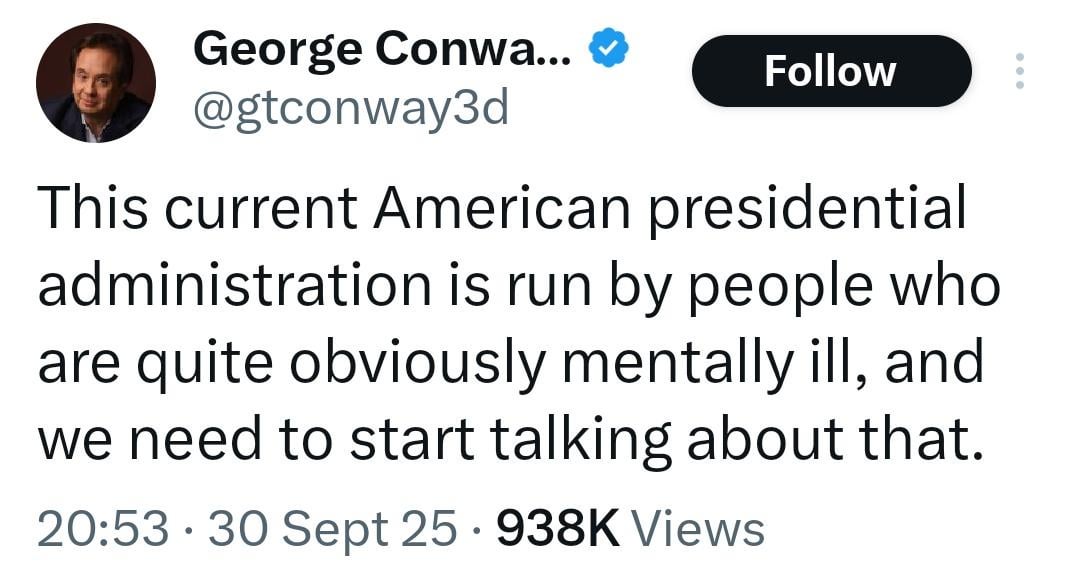Click the blue verified checkmark badge
The height and width of the screenshot is (567, 1080).
(x=608, y=47)
